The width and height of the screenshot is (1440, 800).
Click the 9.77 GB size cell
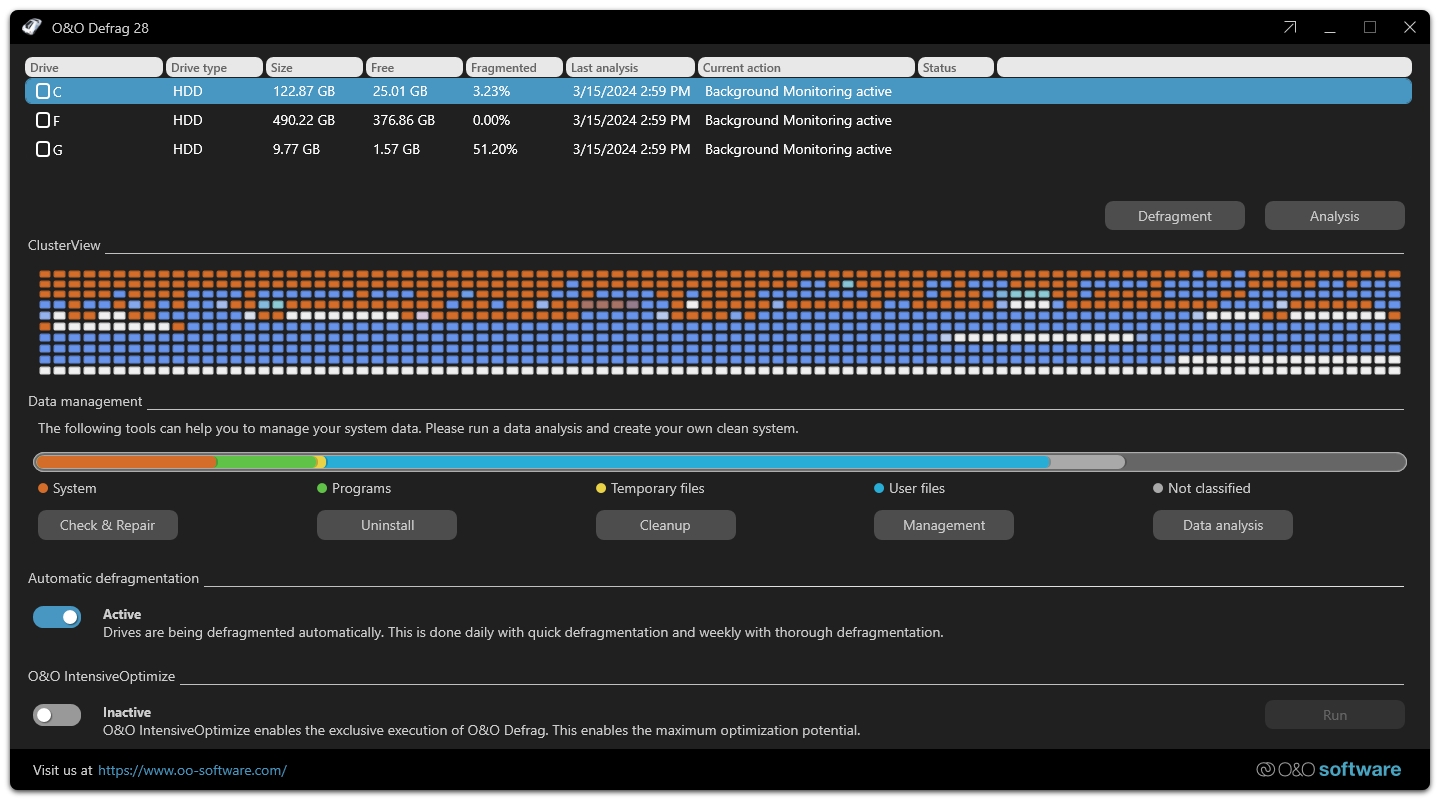pos(297,149)
